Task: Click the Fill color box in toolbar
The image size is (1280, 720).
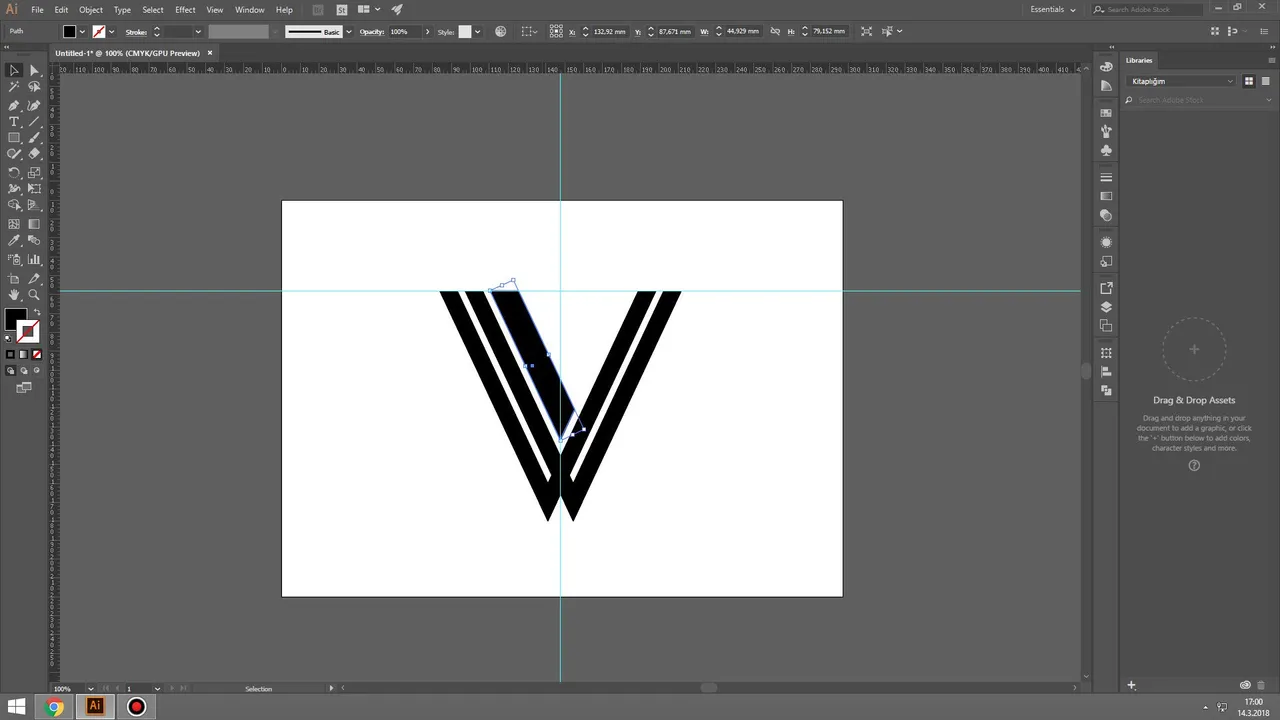Action: [15, 319]
